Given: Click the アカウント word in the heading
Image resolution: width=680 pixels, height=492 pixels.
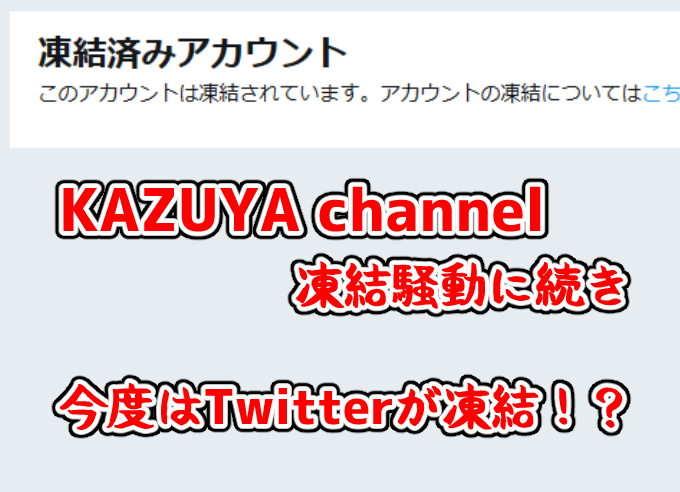Looking at the screenshot, I should click(262, 53).
